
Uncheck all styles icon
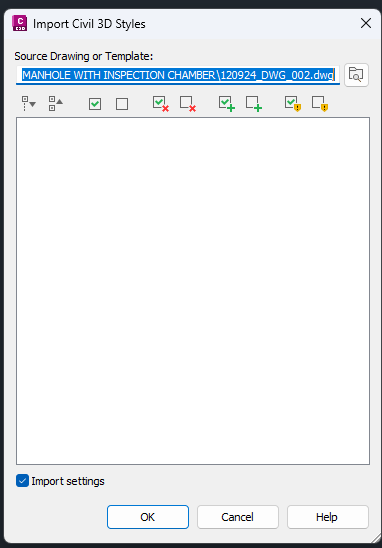pos(122,104)
